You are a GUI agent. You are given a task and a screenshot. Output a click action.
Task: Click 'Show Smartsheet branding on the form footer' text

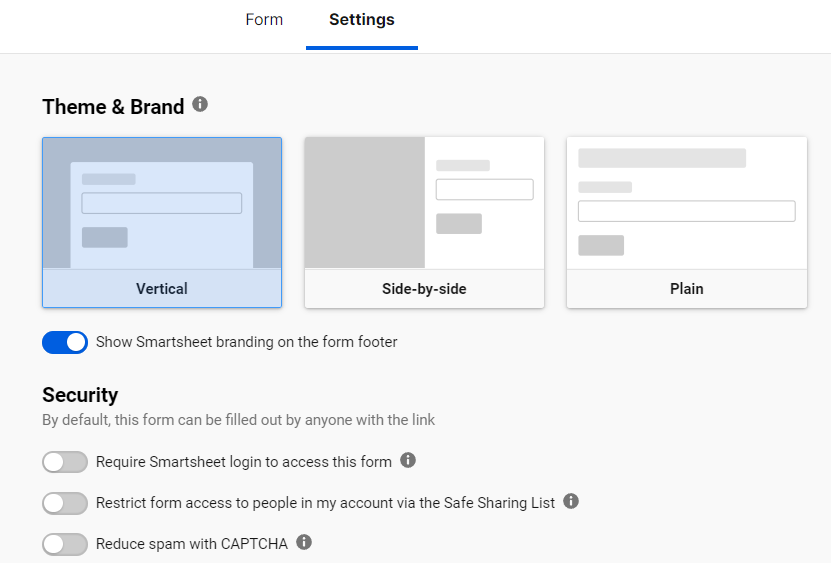246,342
